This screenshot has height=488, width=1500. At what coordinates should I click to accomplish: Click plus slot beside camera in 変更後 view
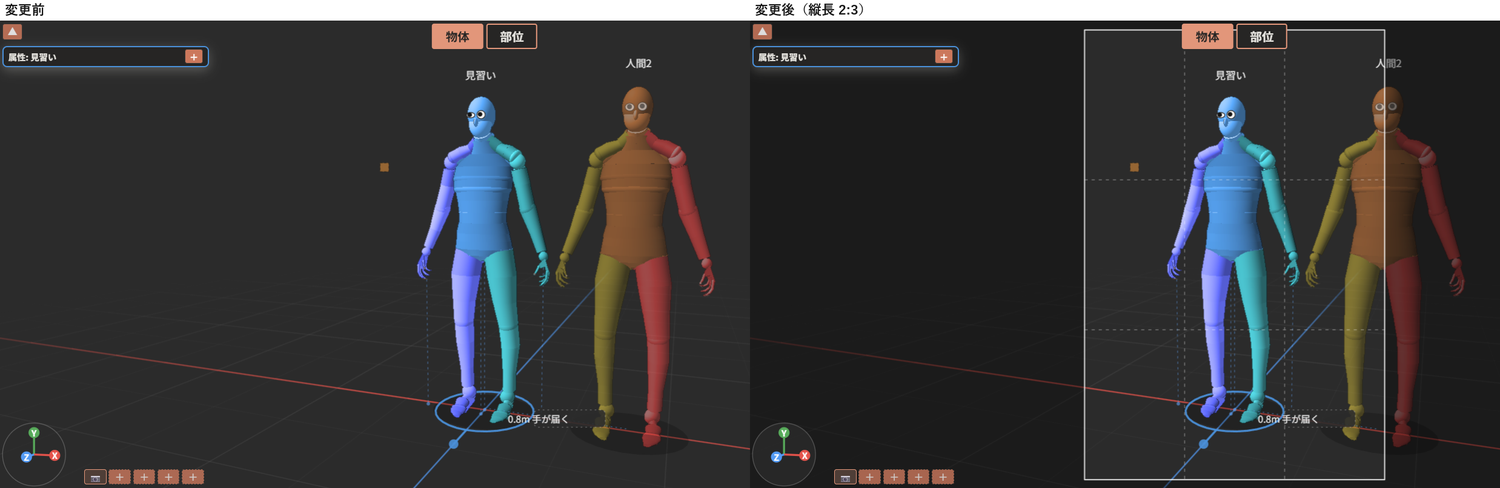pyautogui.click(x=870, y=477)
